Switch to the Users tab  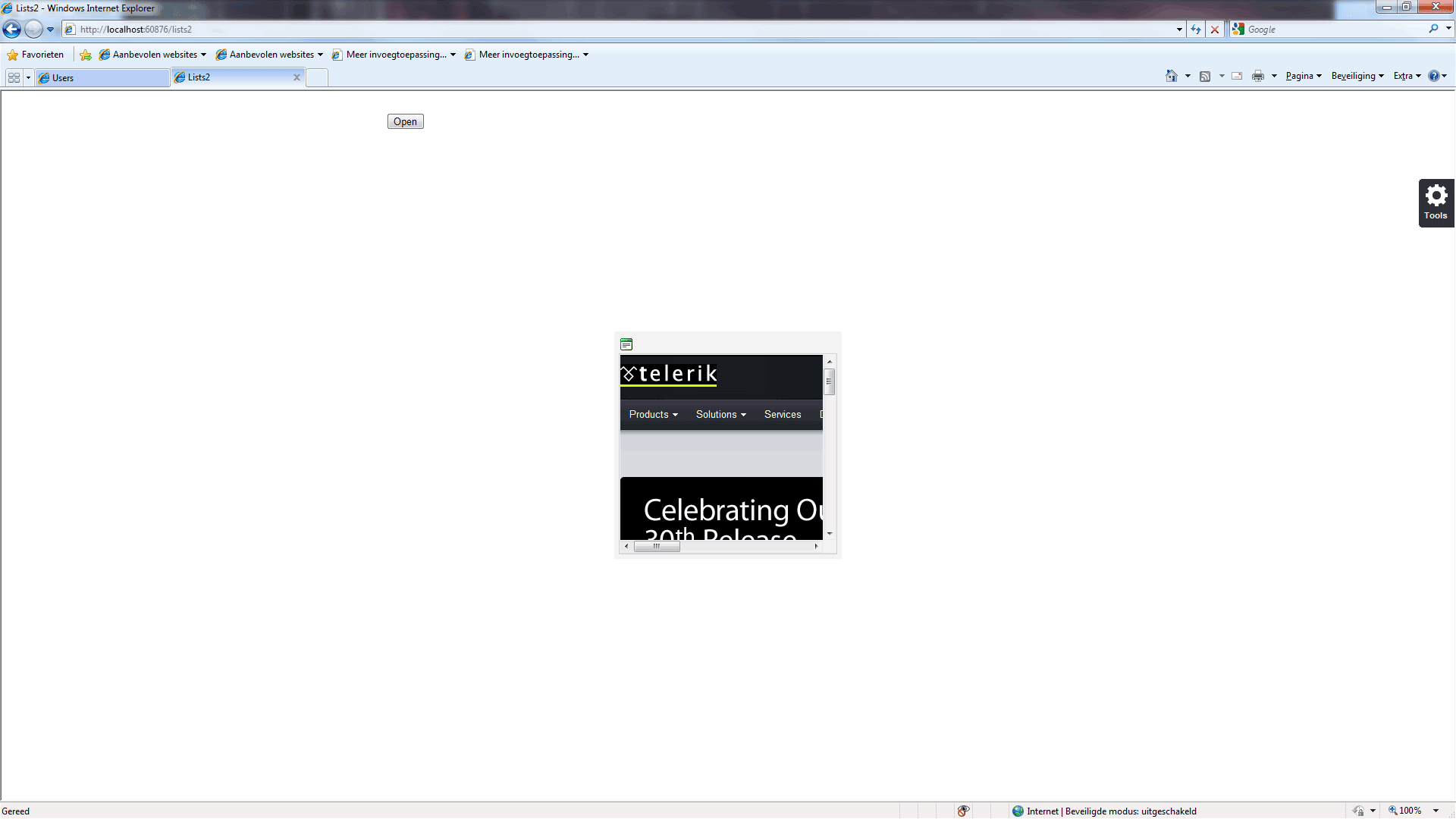(x=102, y=78)
